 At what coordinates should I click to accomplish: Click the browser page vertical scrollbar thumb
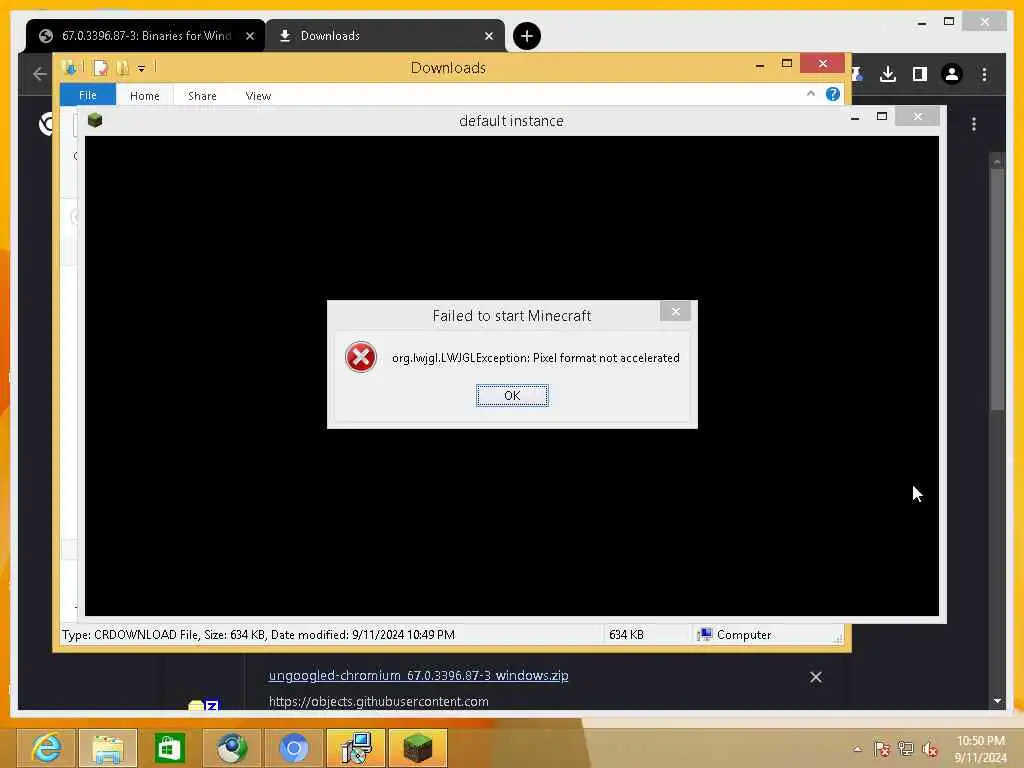[x=997, y=289]
